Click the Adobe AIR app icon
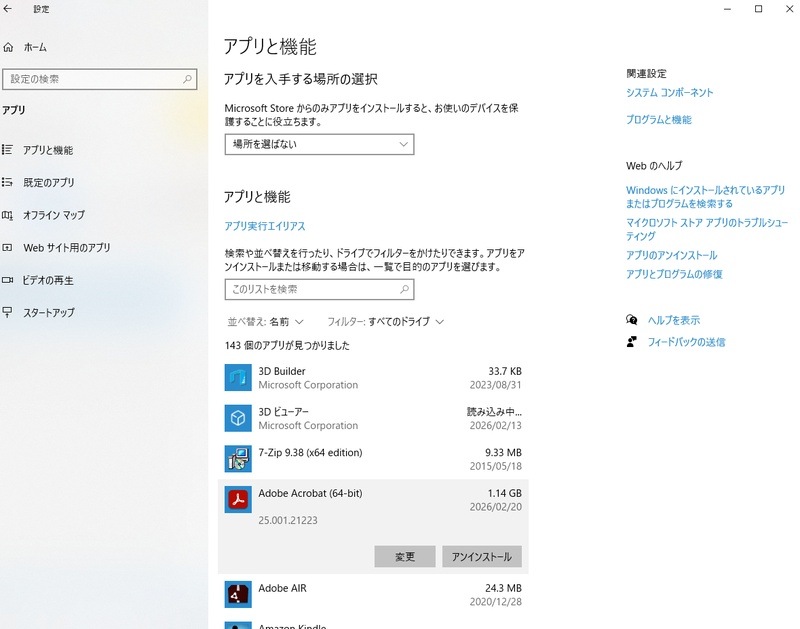 [237, 594]
